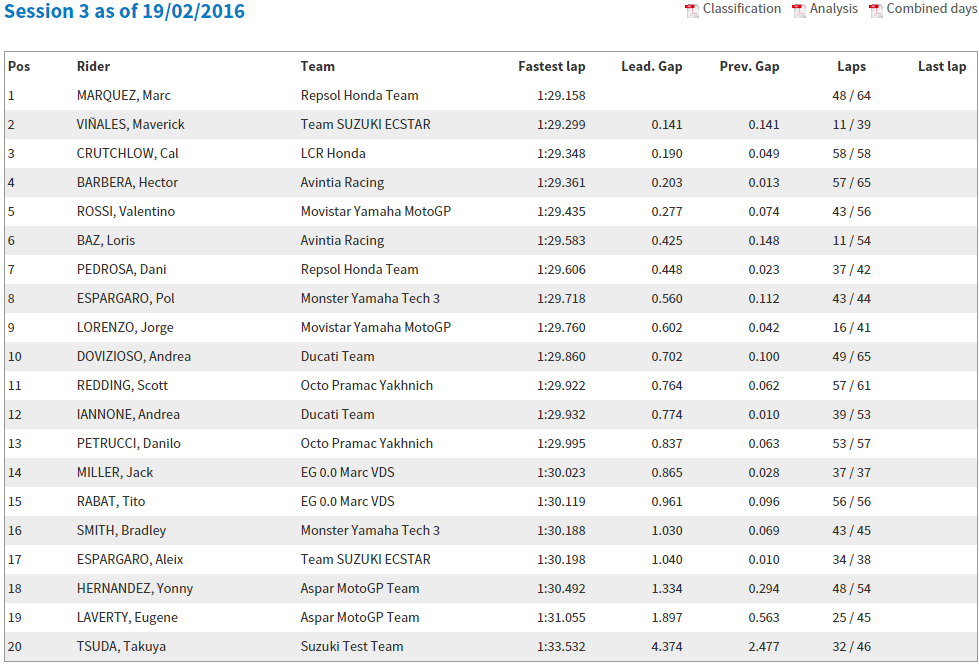979x665 pixels.
Task: Click Suzuki Test Team in last row
Action: (x=352, y=647)
